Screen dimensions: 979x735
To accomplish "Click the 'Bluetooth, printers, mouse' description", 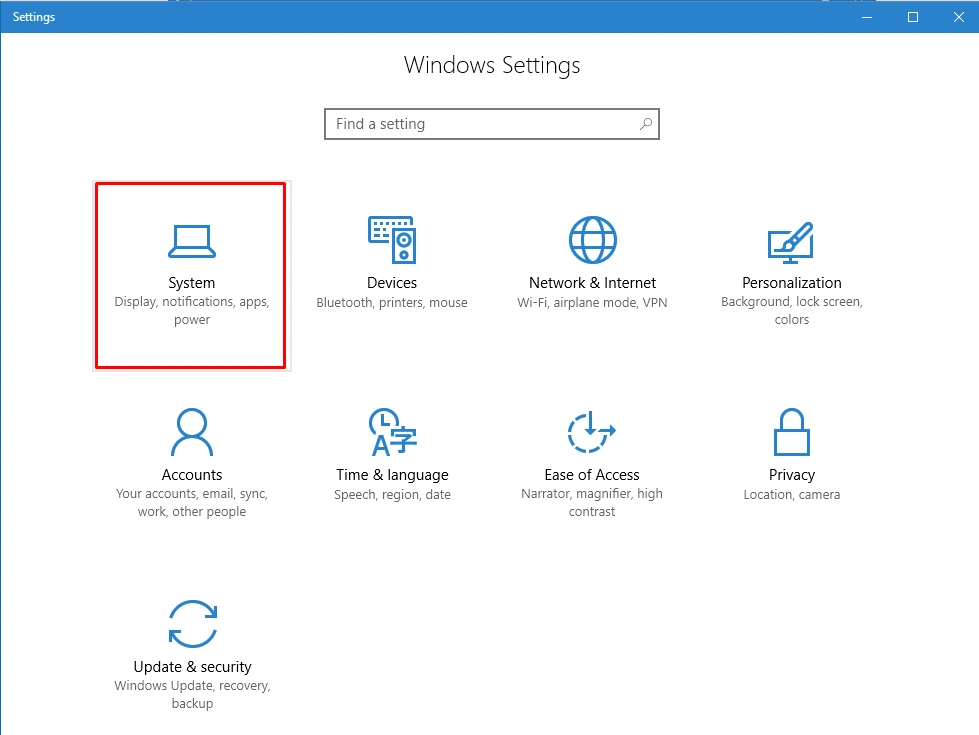I will pyautogui.click(x=392, y=302).
